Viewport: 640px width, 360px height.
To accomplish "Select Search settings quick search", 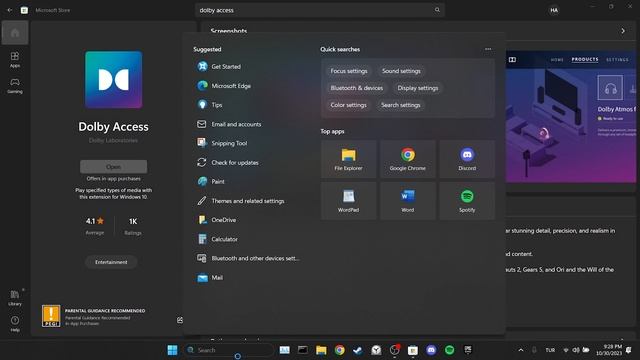I will [x=400, y=105].
